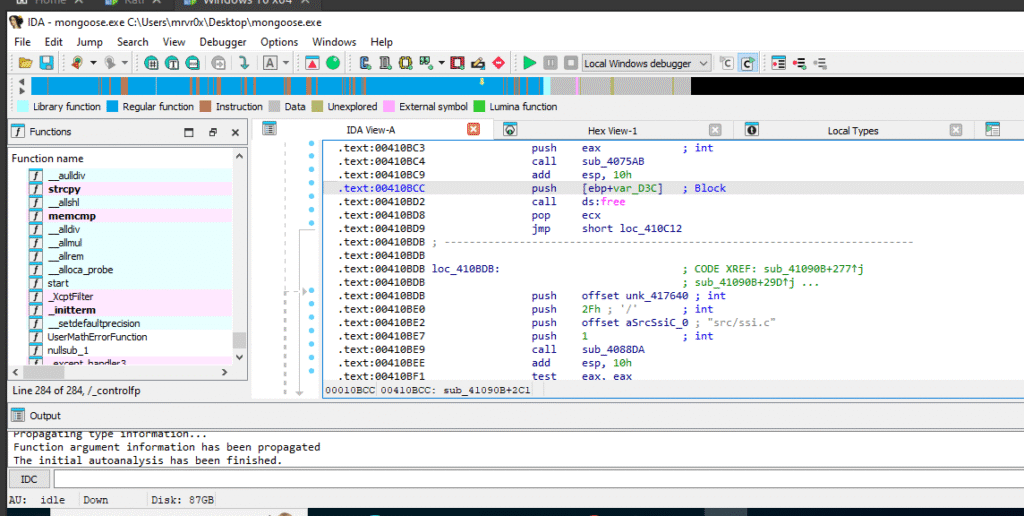Open names window toolbar icon with T

point(172,63)
